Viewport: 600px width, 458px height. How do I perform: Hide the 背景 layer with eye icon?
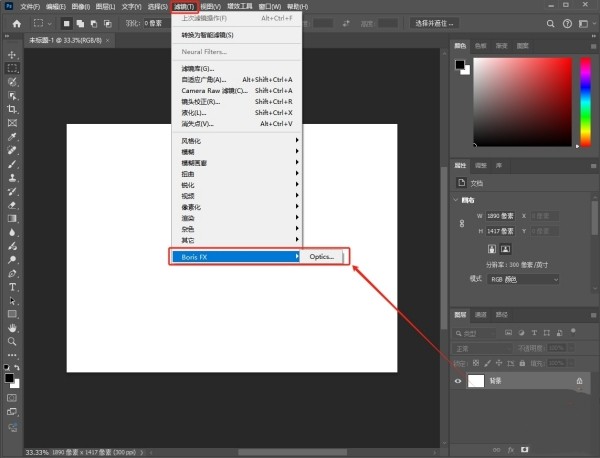coord(459,381)
